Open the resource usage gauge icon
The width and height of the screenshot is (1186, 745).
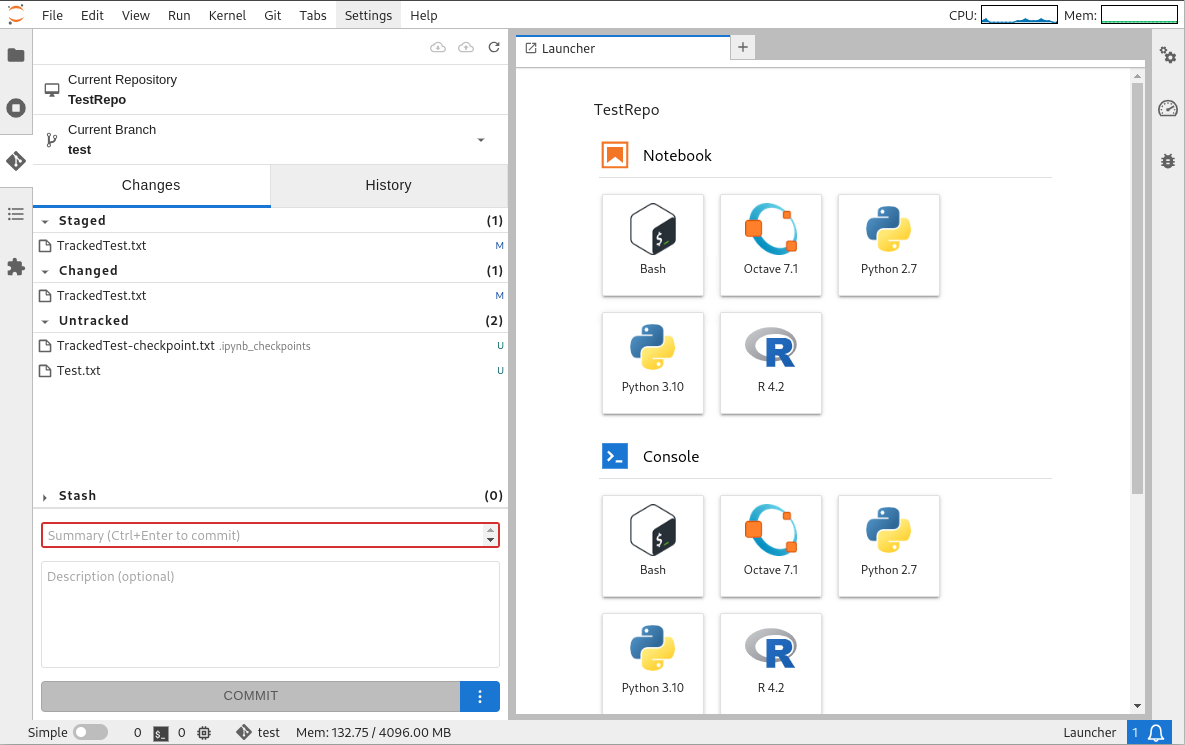click(1168, 108)
